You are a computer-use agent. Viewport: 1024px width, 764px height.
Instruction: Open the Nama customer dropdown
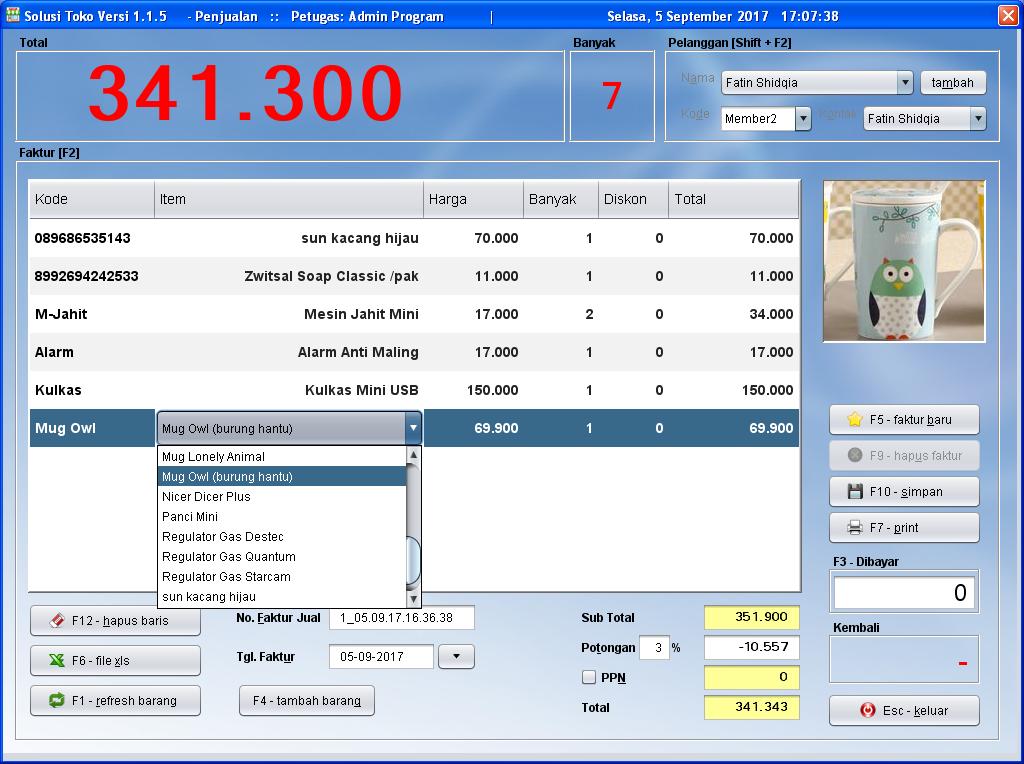[x=906, y=83]
